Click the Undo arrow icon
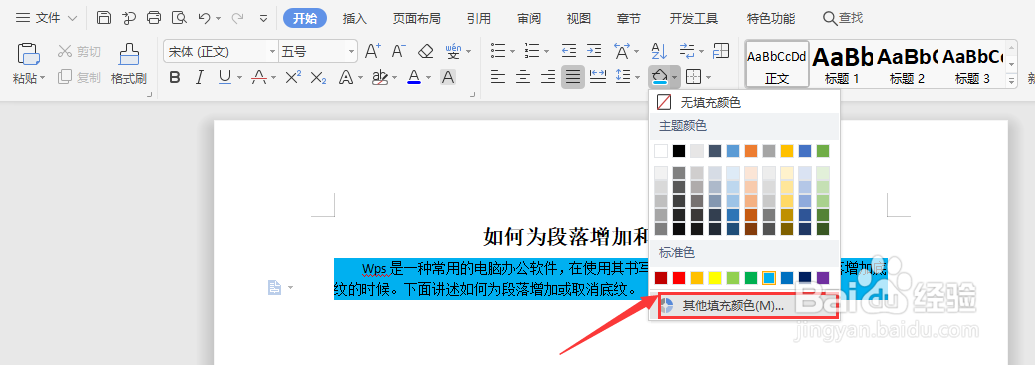Viewport: 1035px width, 365px height. (x=205, y=18)
